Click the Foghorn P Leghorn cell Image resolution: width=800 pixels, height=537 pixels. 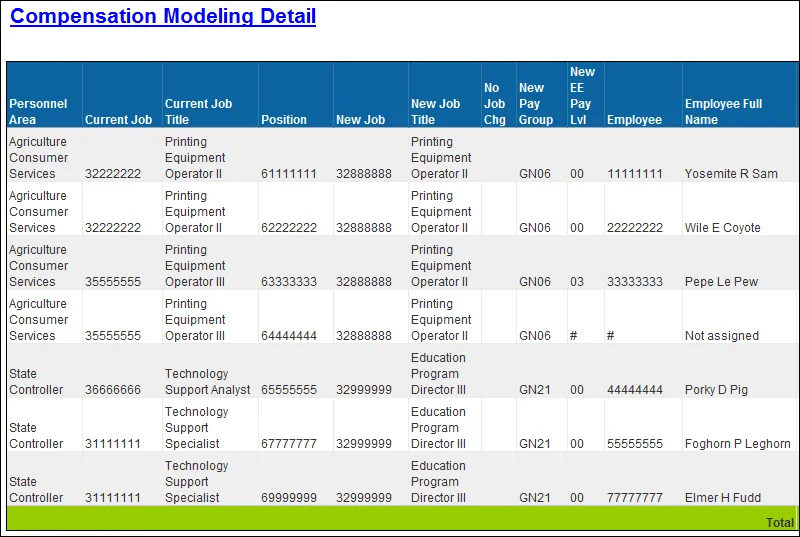737,444
